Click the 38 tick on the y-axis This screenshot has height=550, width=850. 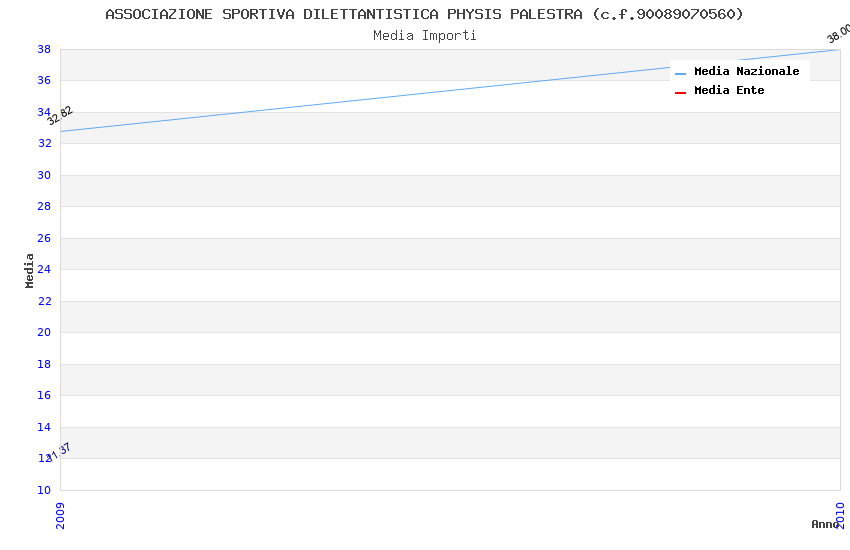(x=44, y=49)
